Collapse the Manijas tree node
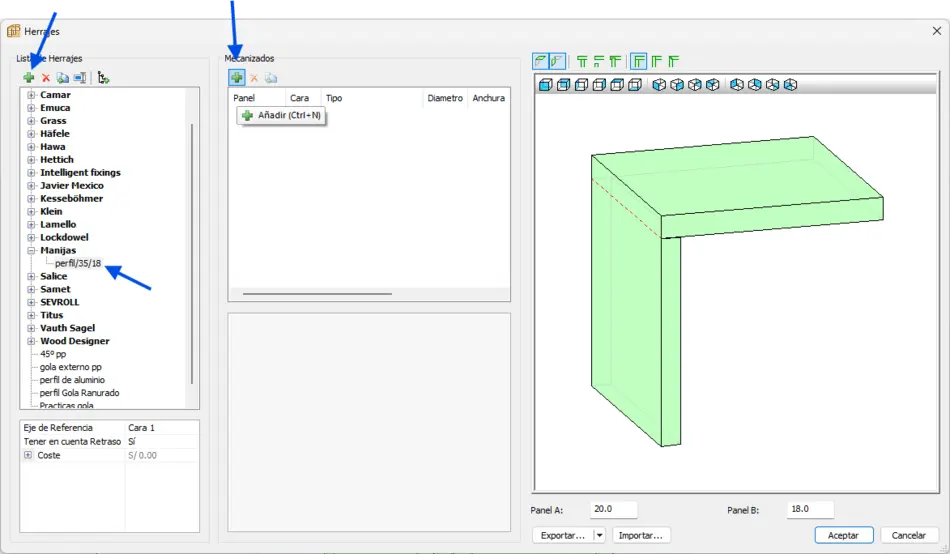The height and width of the screenshot is (554, 950). 31,251
